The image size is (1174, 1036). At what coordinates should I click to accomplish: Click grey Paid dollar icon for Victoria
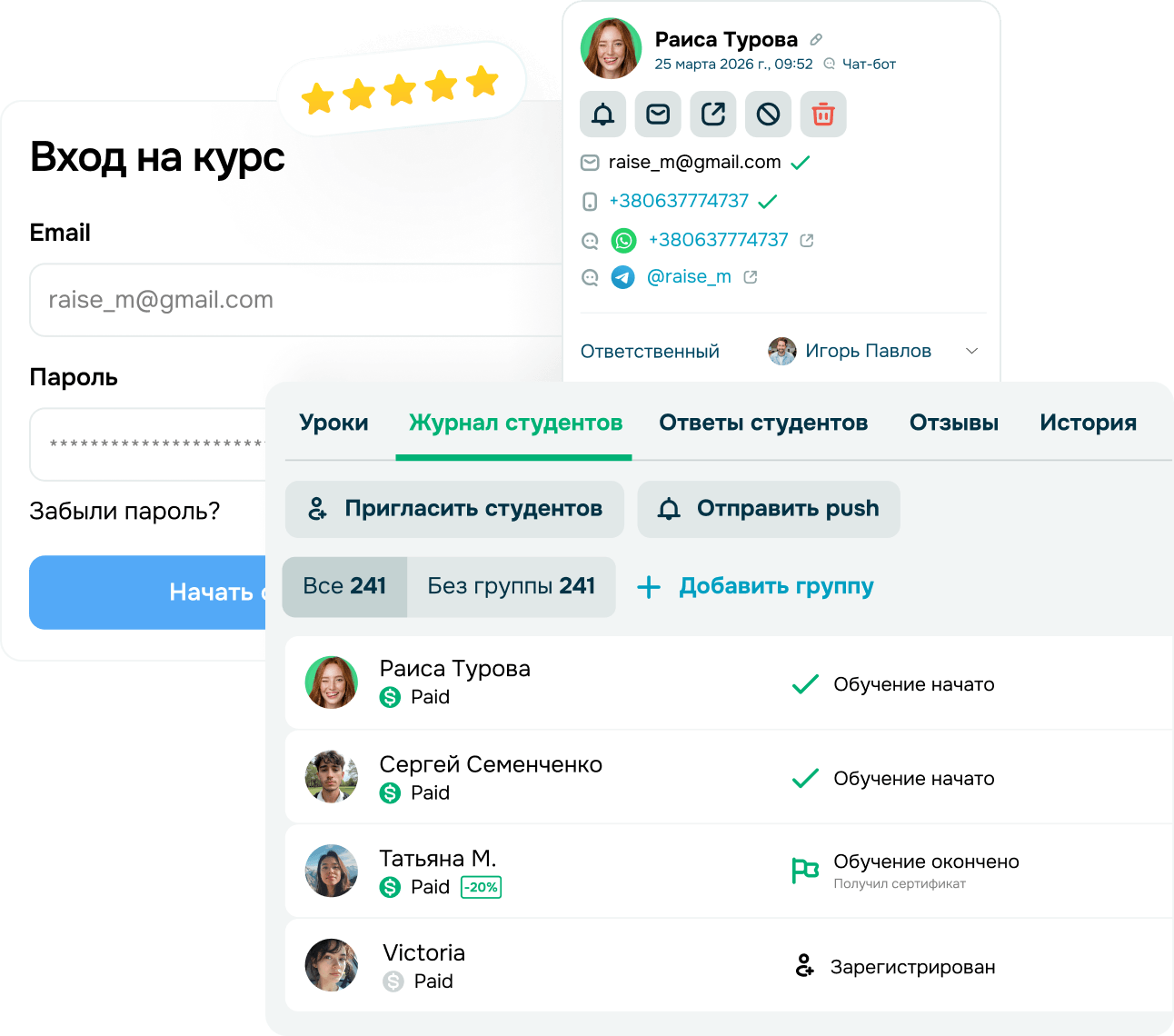(393, 981)
